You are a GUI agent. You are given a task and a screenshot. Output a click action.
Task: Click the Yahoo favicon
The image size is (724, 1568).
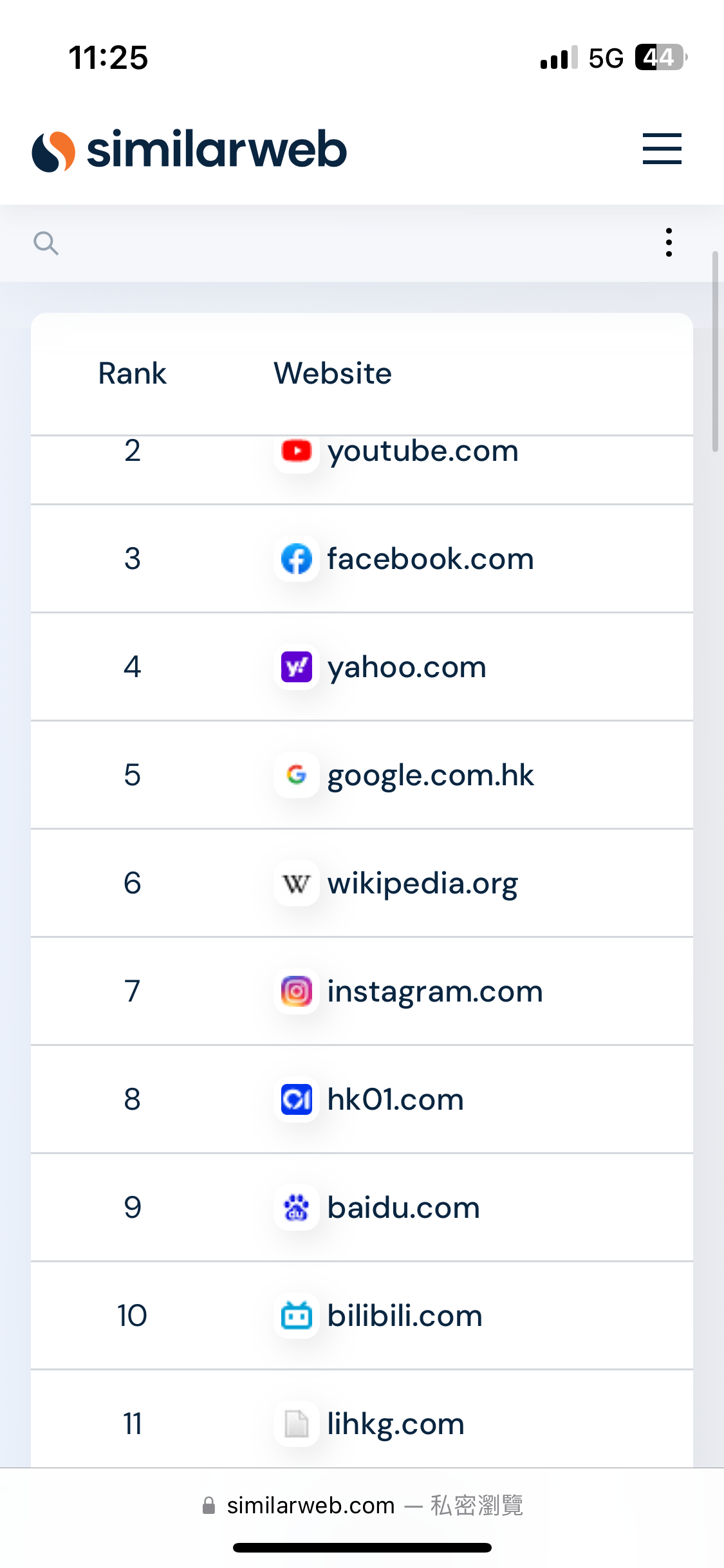[x=297, y=667]
